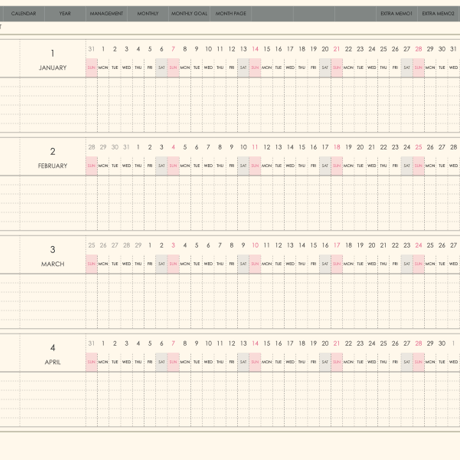
Task: Click date 1 in the March row
Action: click(x=150, y=245)
